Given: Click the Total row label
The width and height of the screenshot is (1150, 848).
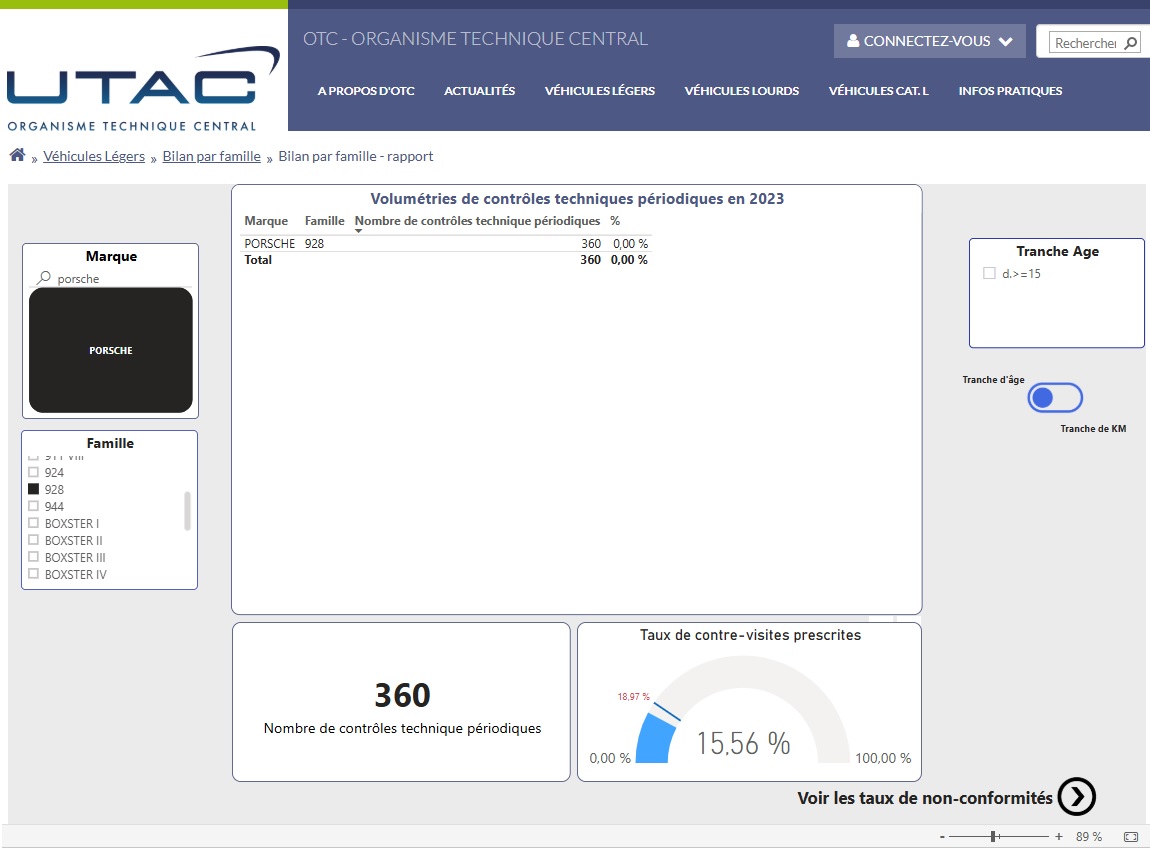Looking at the screenshot, I should pos(257,260).
